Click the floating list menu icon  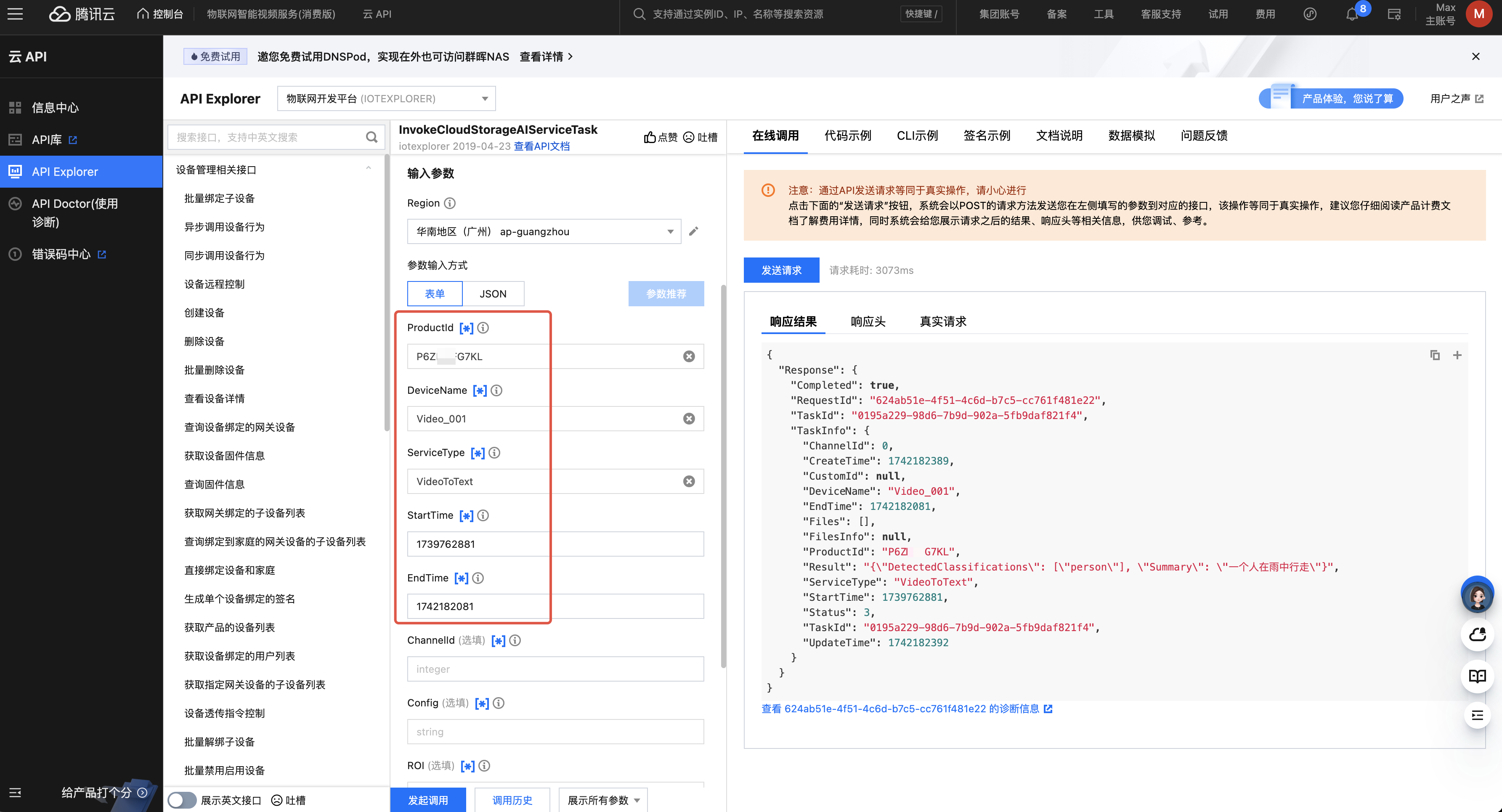1477,716
